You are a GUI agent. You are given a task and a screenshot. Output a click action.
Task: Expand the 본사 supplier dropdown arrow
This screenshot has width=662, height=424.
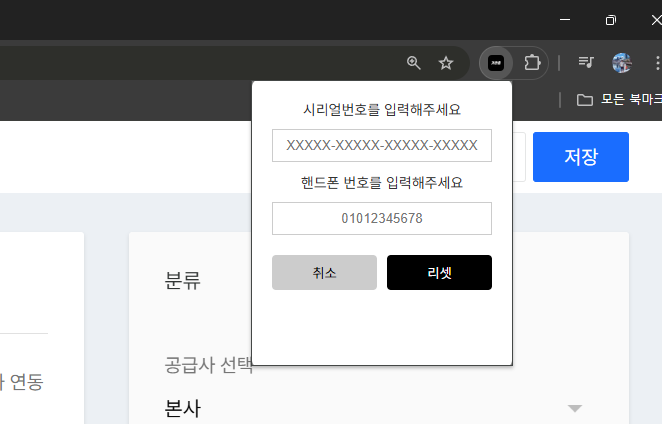(575, 408)
